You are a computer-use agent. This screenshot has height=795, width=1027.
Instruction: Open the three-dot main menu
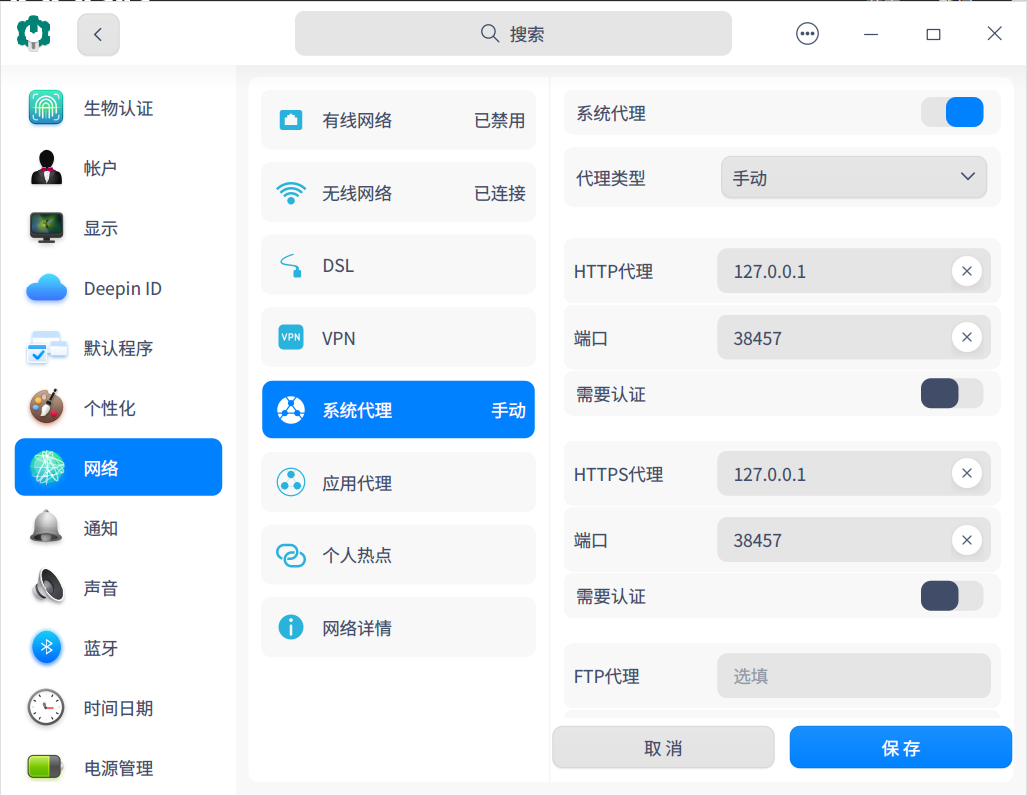(807, 33)
